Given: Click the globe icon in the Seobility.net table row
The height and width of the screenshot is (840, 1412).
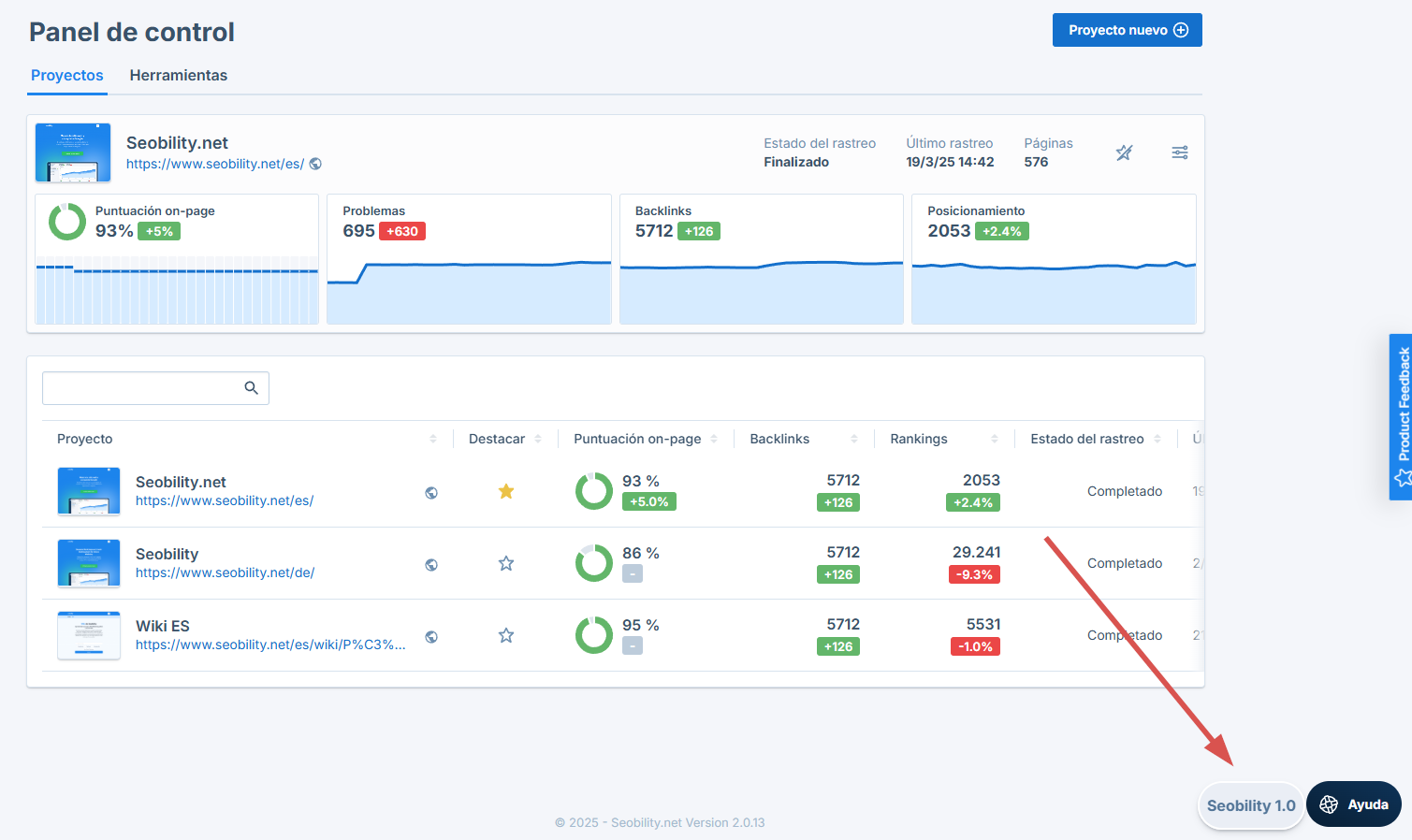Looking at the screenshot, I should 431,493.
